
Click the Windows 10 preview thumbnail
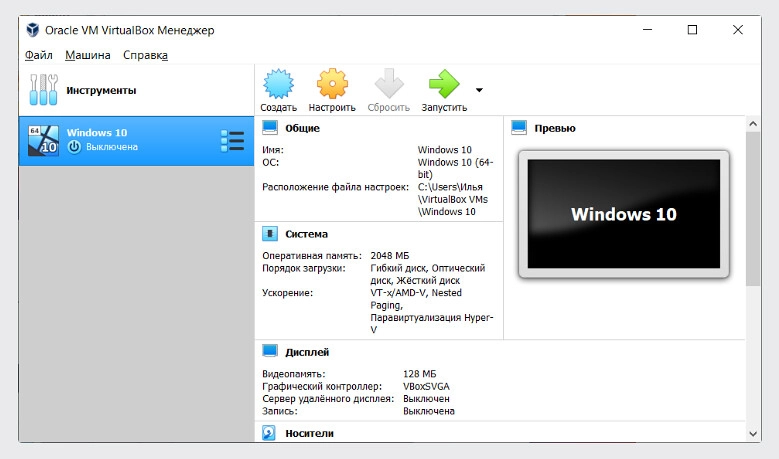623,214
